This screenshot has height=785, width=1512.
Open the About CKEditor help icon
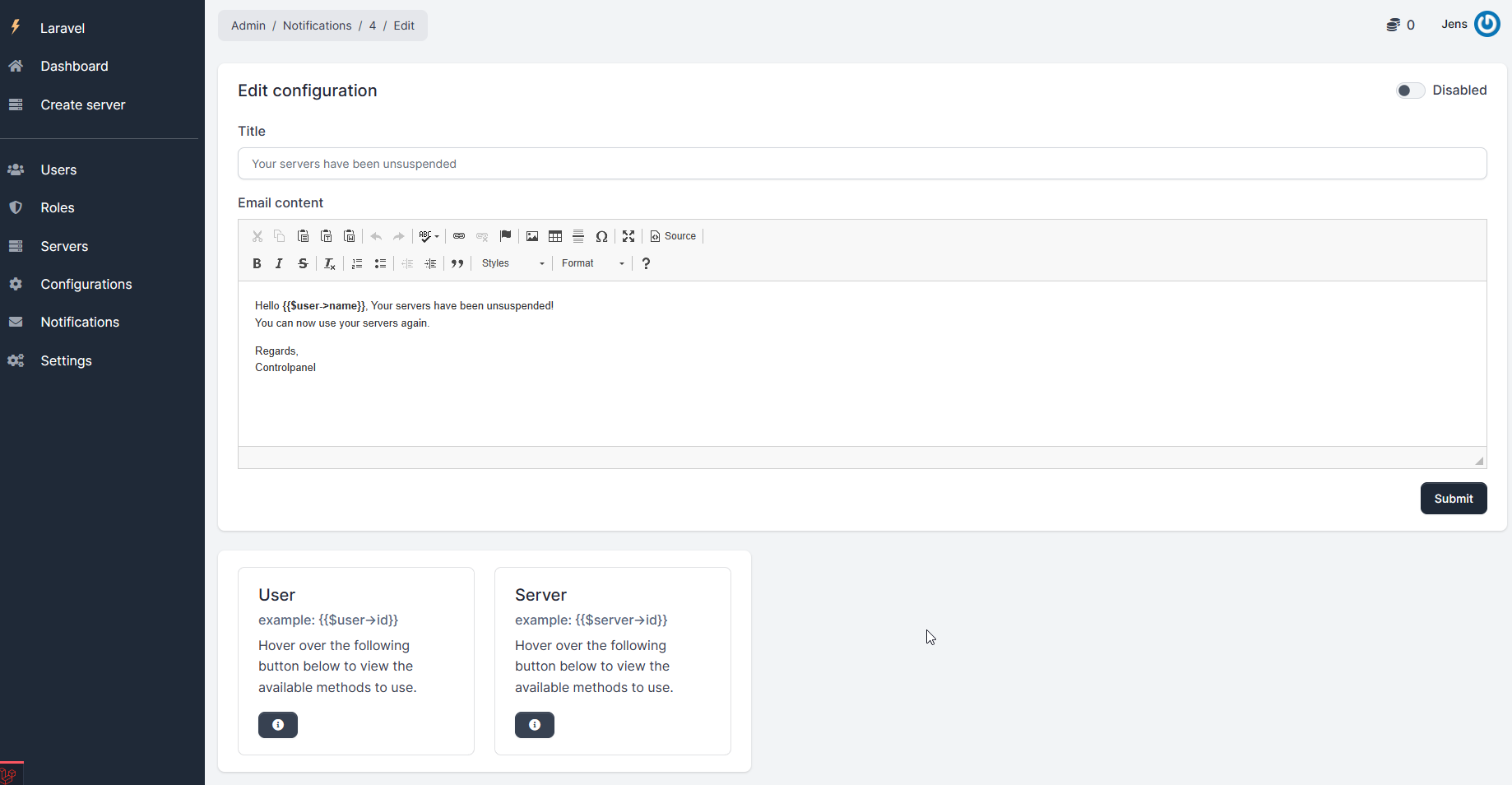point(646,263)
